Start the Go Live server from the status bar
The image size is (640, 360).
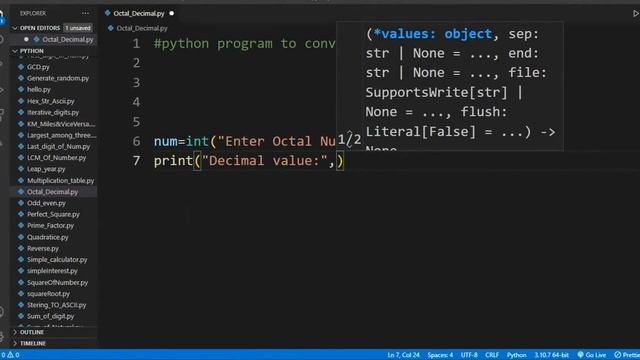coord(591,355)
